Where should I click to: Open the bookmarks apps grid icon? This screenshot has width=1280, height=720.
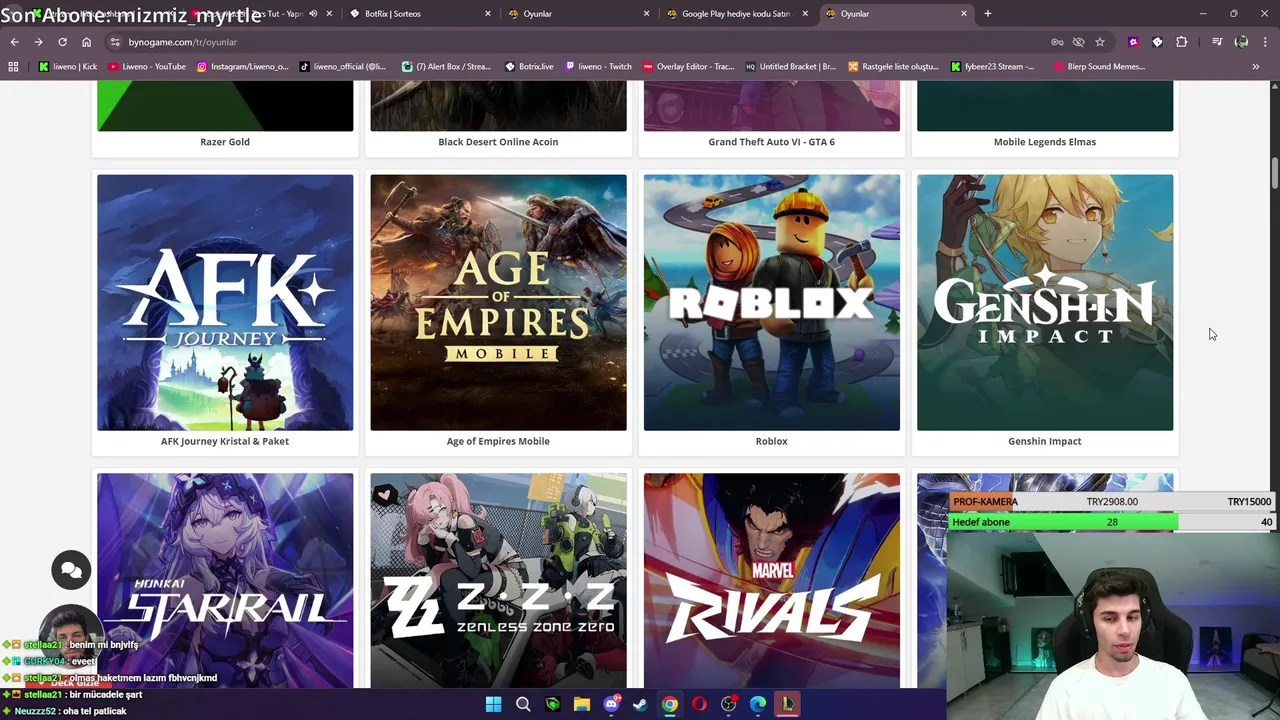pos(13,66)
